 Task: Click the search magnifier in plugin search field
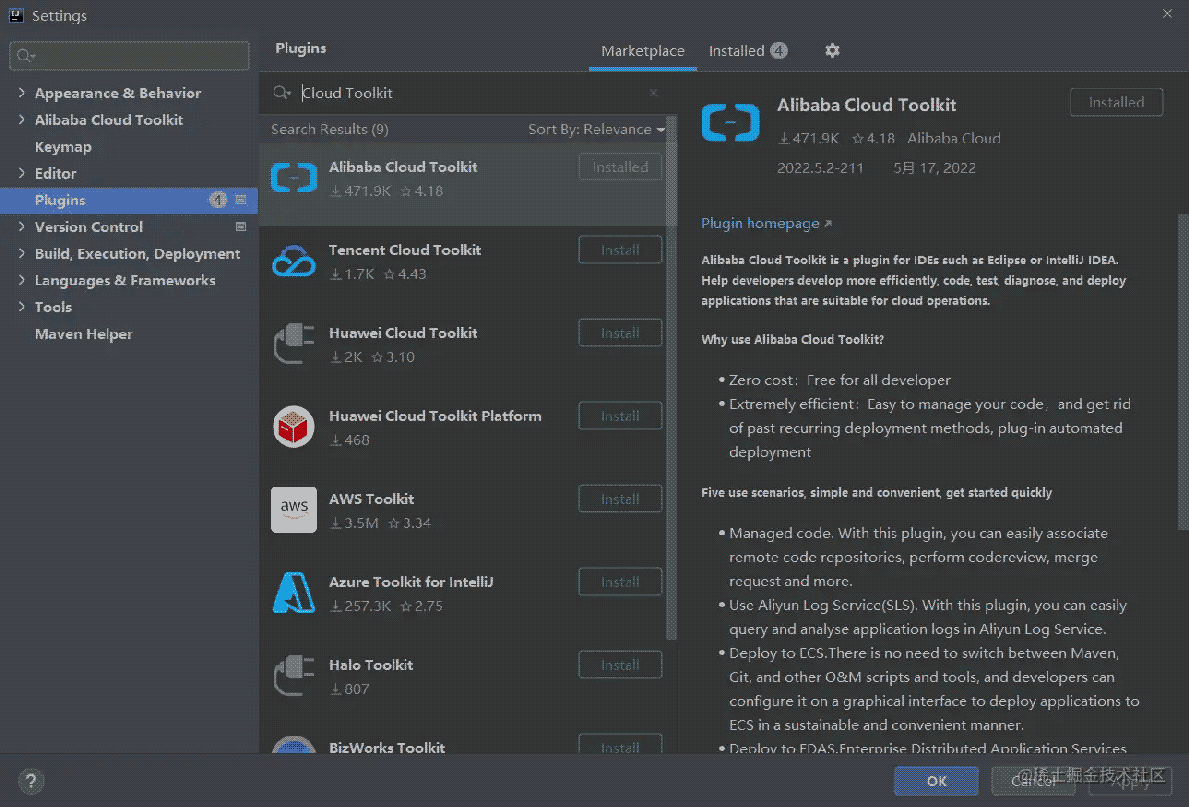tap(281, 93)
